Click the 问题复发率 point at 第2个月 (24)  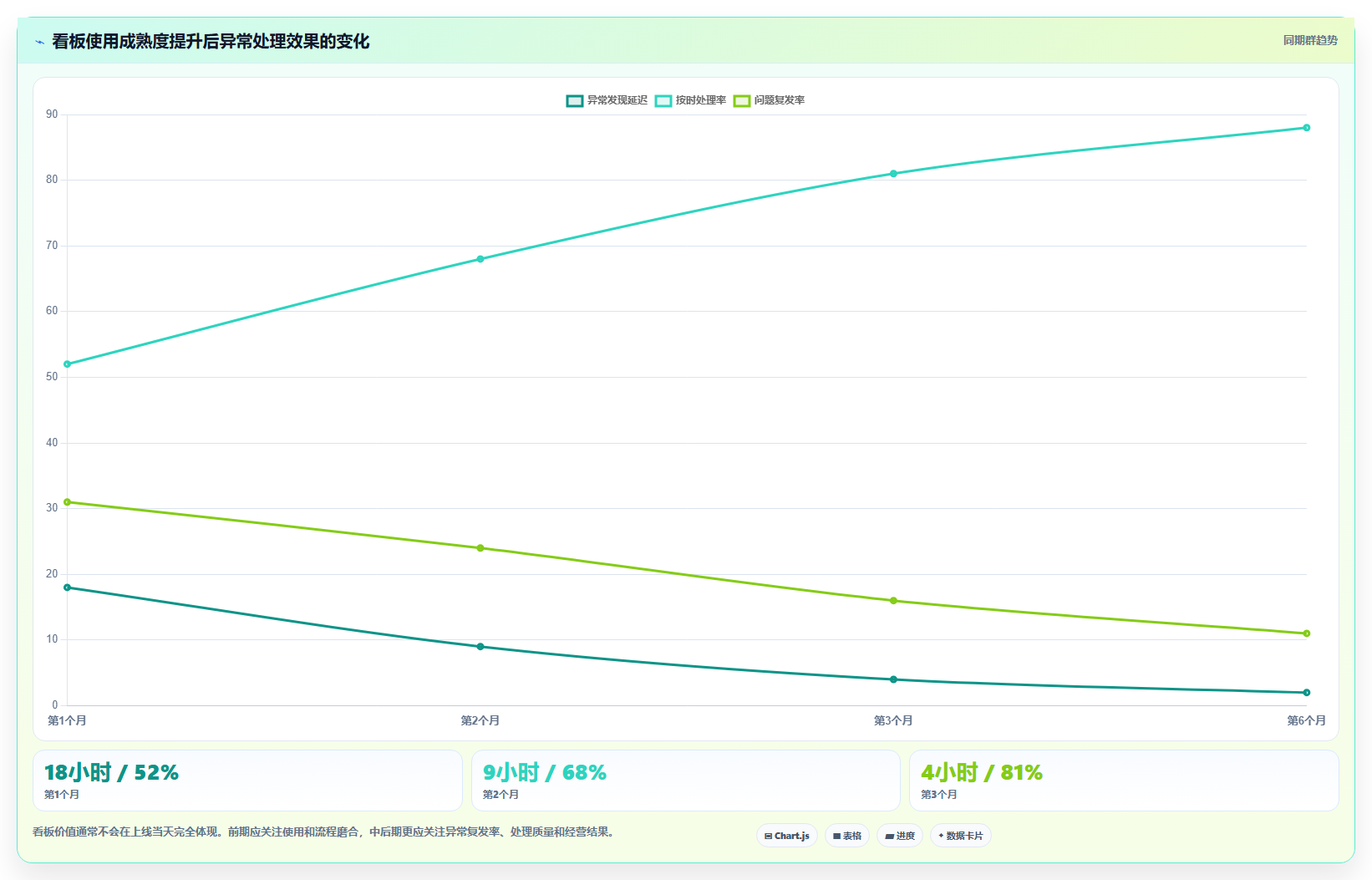pyautogui.click(x=480, y=548)
